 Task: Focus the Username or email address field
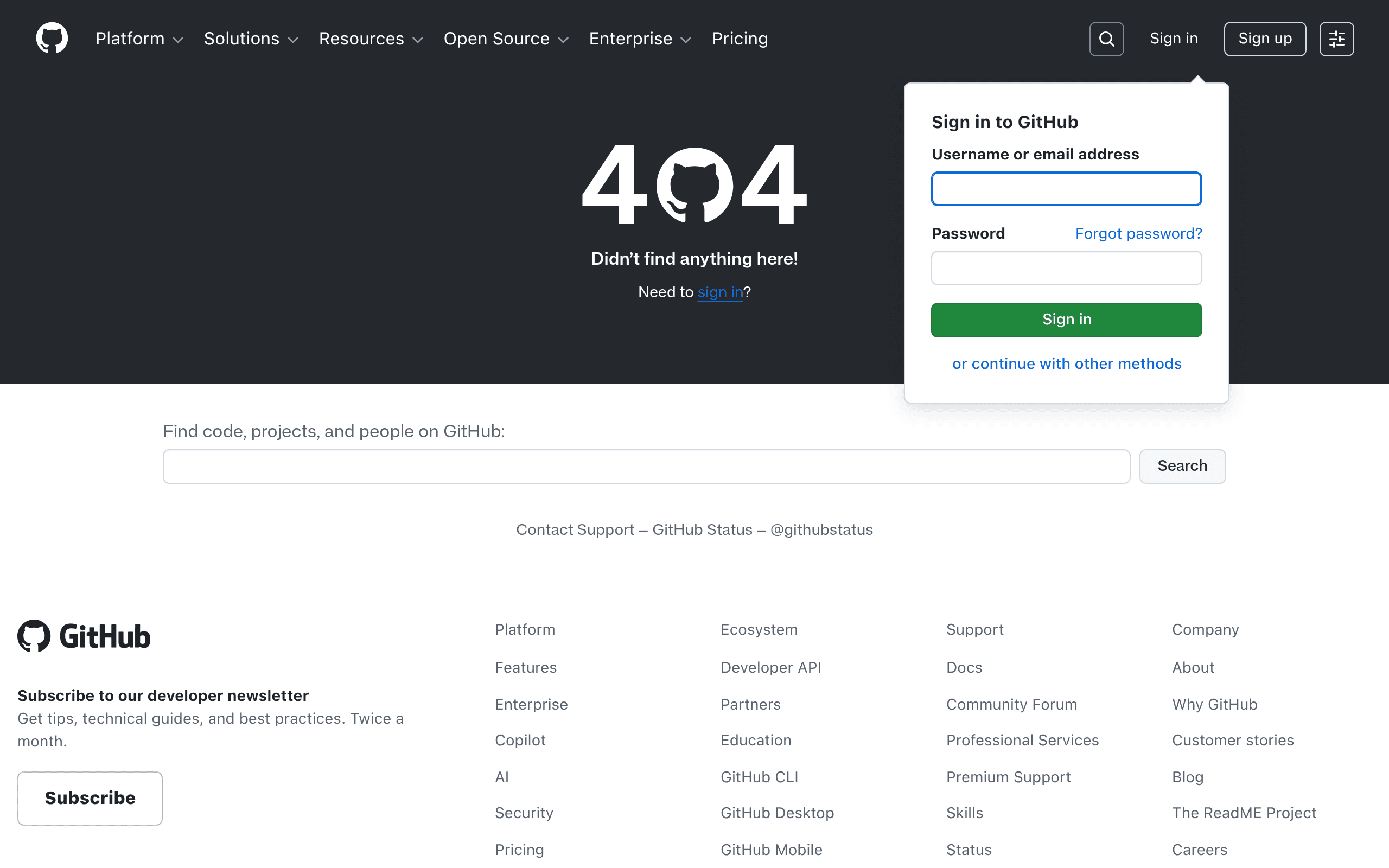coord(1066,189)
